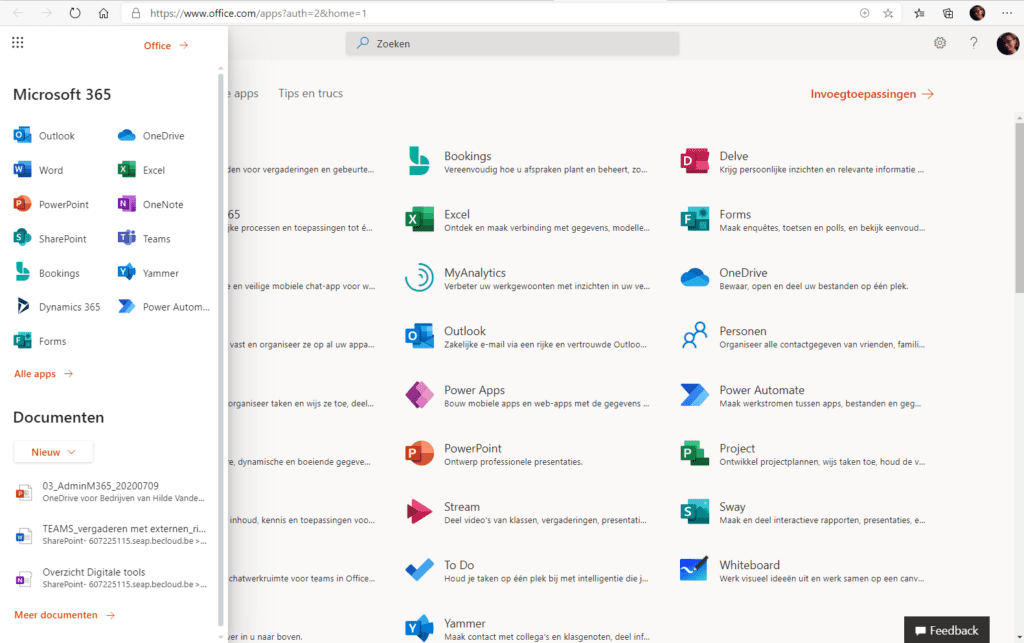Viewport: 1024px width, 643px height.
Task: Open Forms from the launcher panel
Action: tap(40, 341)
